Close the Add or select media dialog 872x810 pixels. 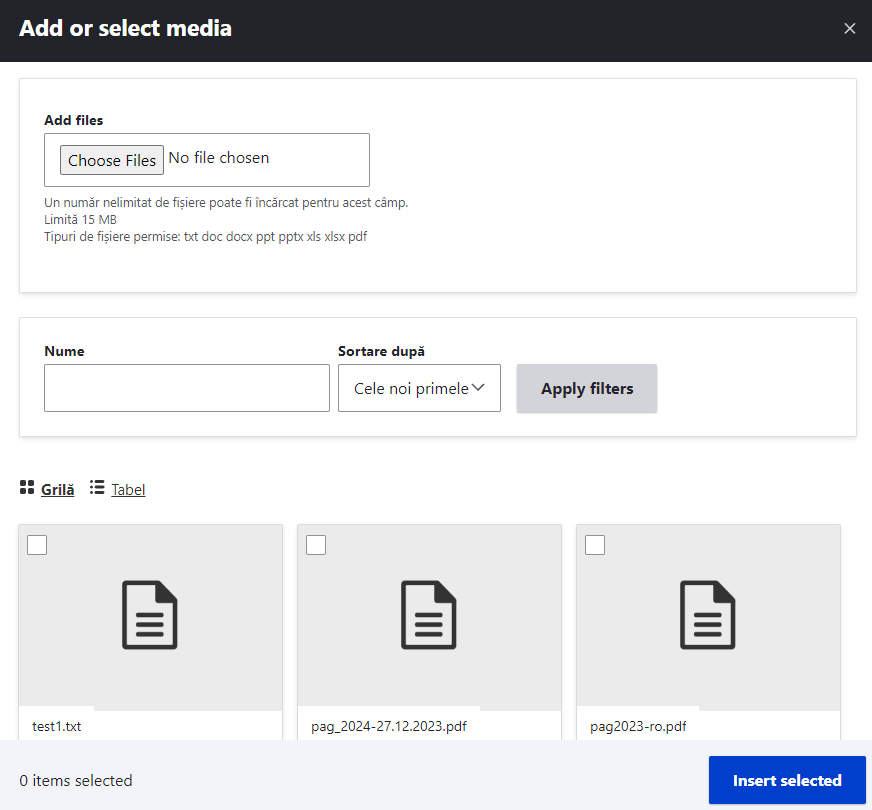point(850,28)
